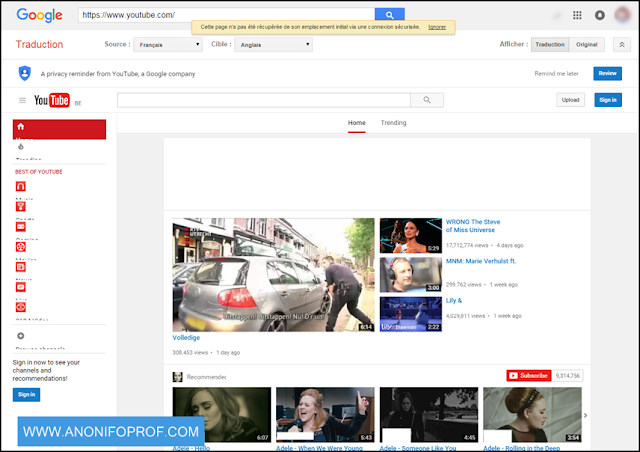Open the Cible language dropdown Anglais
The image size is (640, 452).
point(273,45)
